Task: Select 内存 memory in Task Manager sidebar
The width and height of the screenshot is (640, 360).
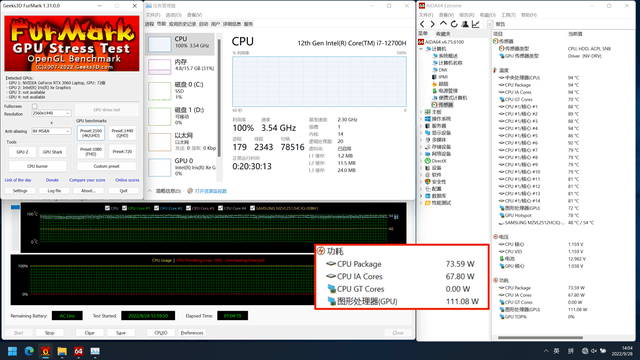Action: [x=180, y=67]
